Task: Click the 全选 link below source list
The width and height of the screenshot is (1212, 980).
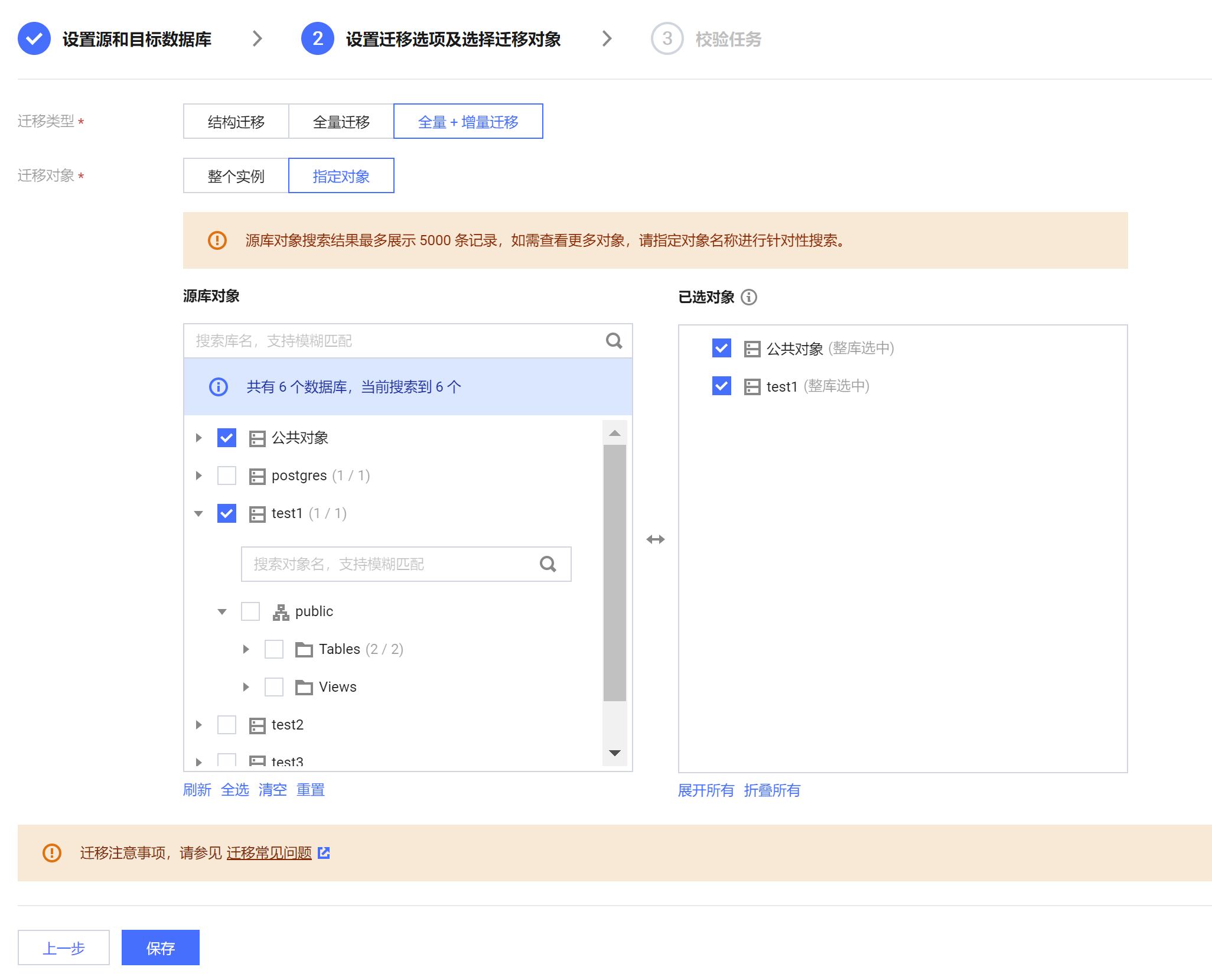Action: (234, 790)
